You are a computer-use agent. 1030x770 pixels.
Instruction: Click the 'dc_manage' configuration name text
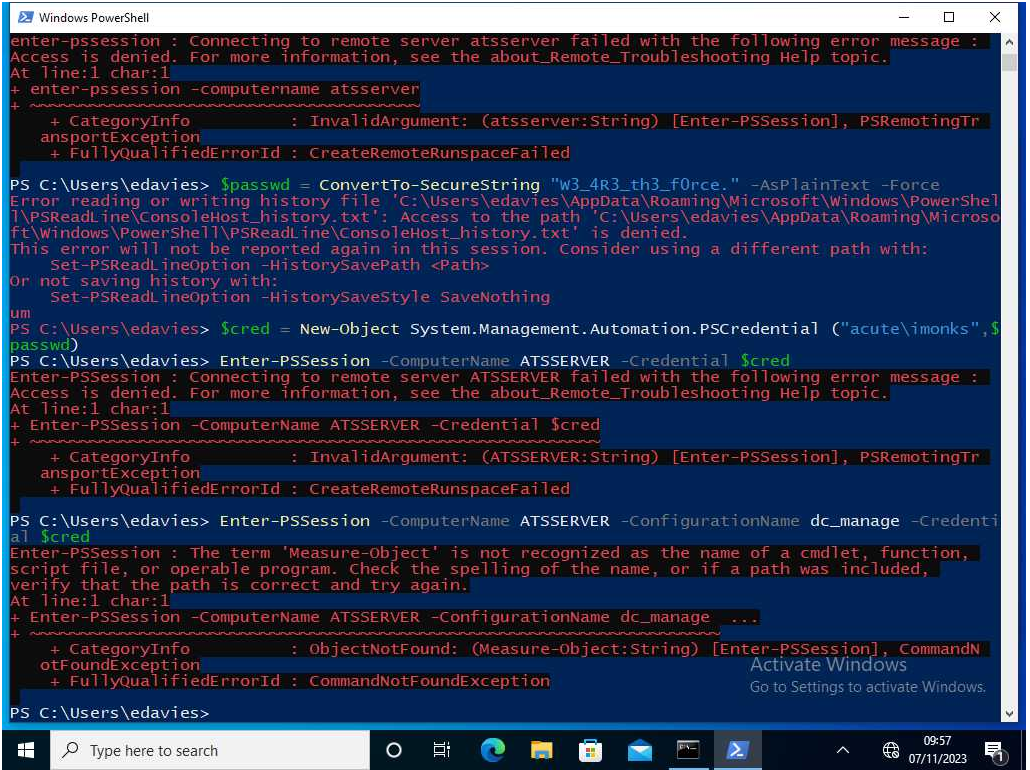coord(855,521)
